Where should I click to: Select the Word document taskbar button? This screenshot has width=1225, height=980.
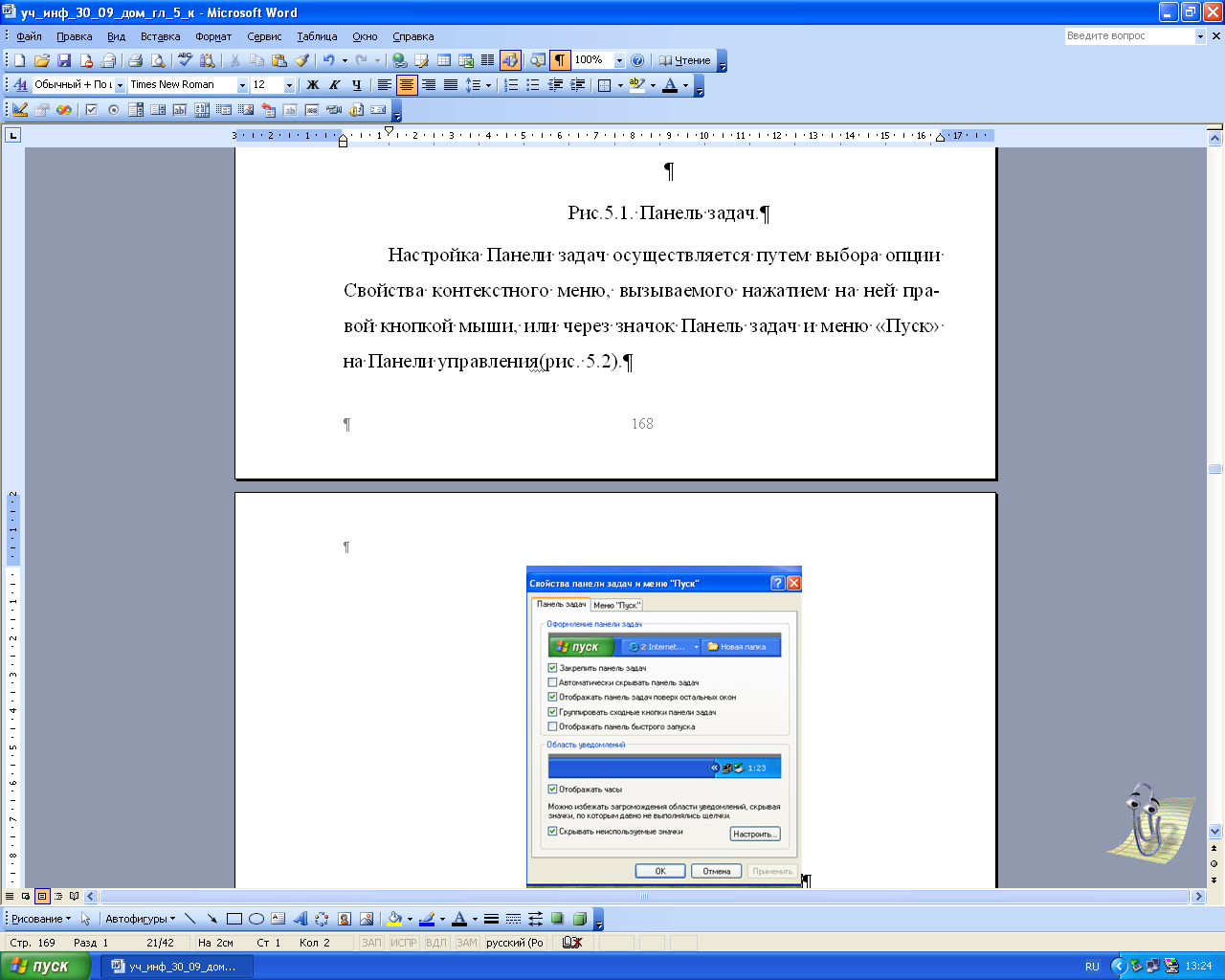(177, 967)
